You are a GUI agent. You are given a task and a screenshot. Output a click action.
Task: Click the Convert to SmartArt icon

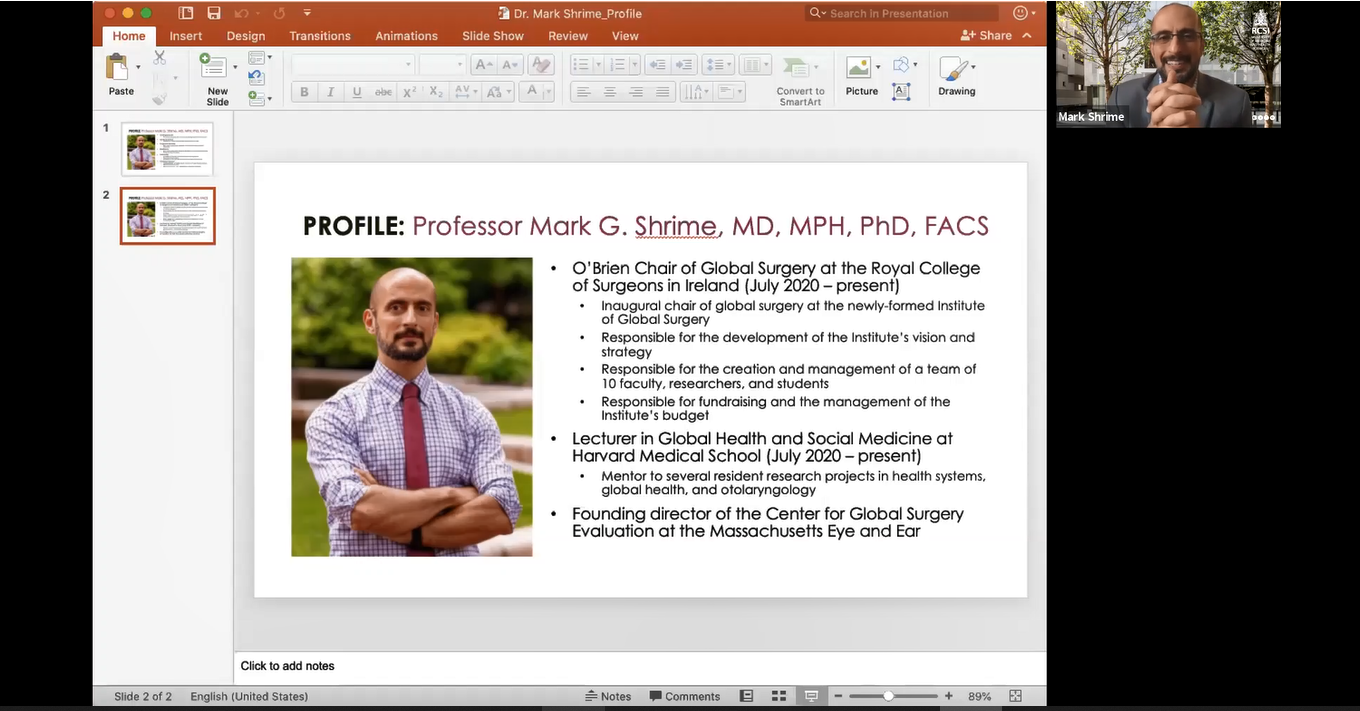click(x=797, y=69)
